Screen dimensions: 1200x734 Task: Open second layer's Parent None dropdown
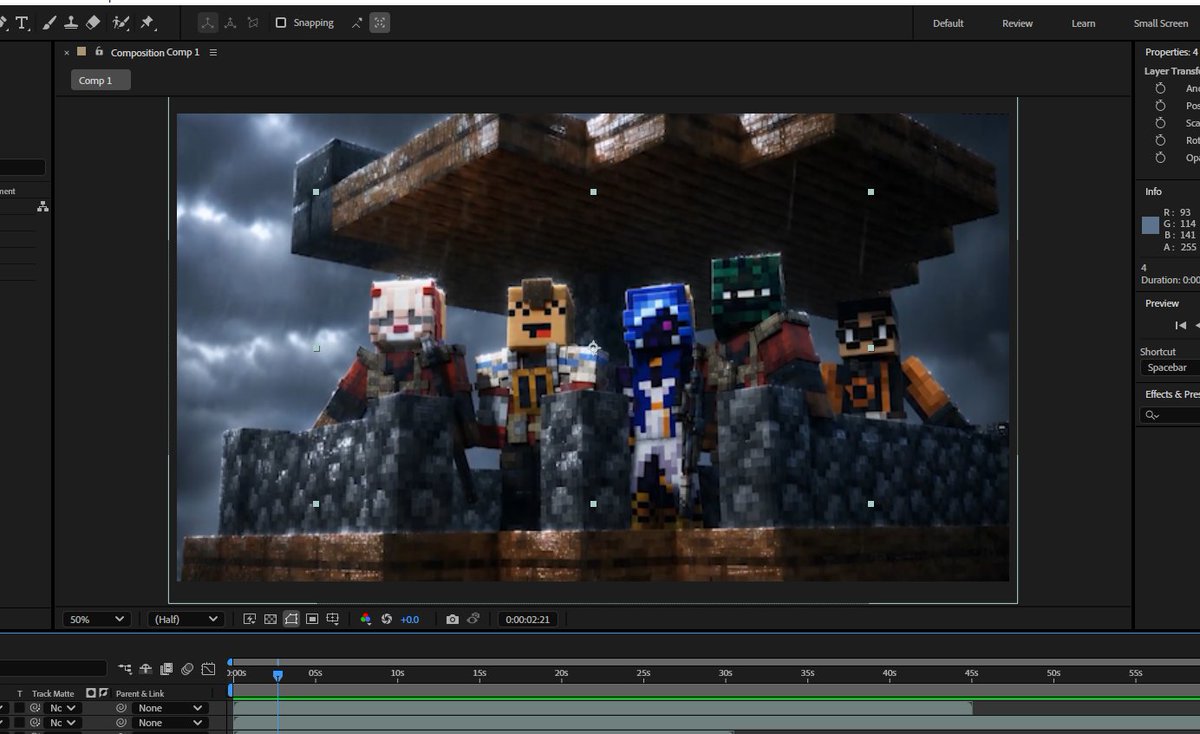(170, 722)
